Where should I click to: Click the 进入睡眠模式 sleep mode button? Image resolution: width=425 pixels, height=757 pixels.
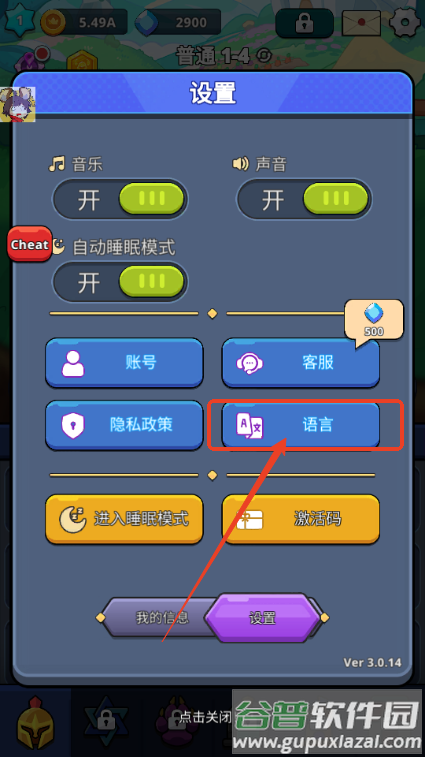click(124, 519)
